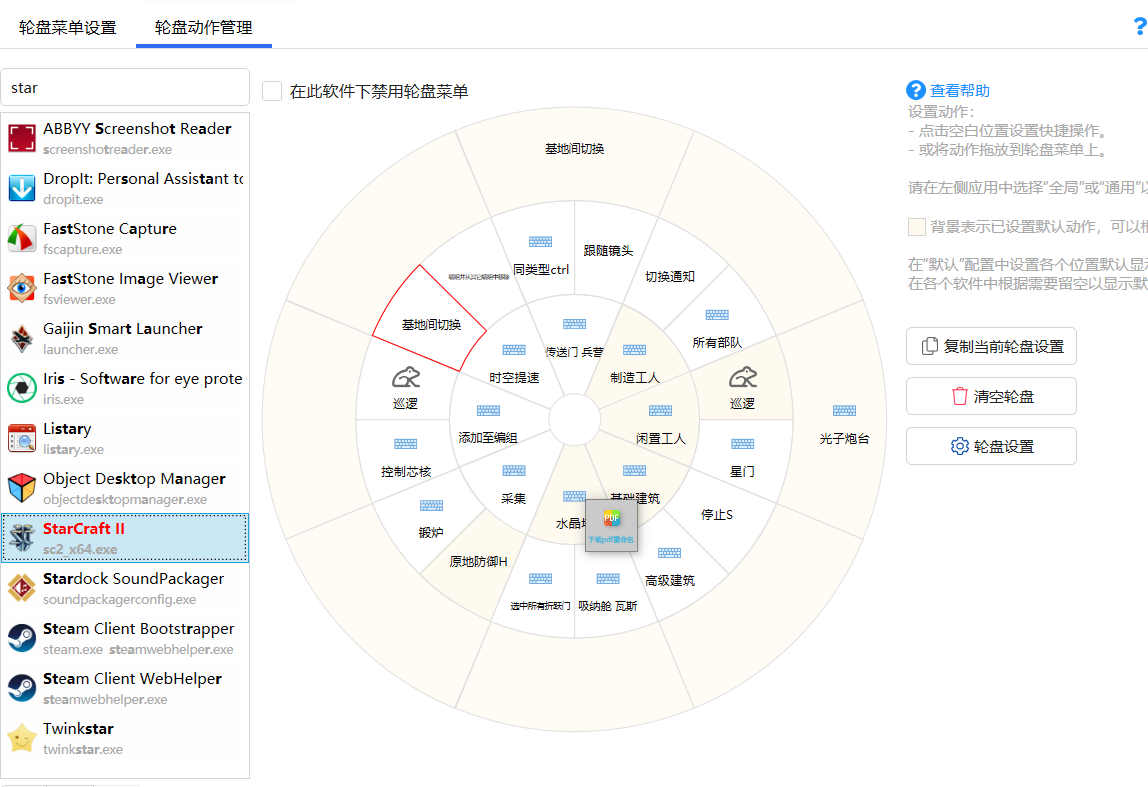
Task: Choose the FastStone Capture app icon
Action: tap(22, 238)
